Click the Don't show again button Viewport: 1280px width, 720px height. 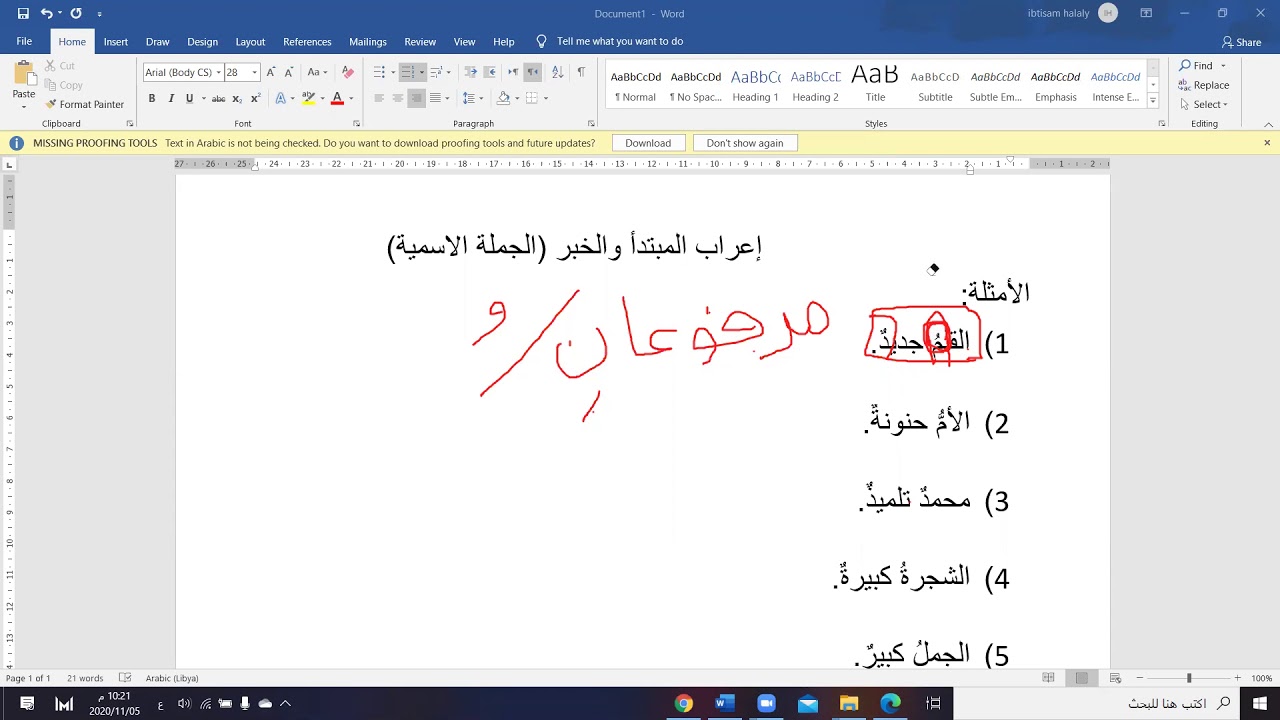point(745,143)
